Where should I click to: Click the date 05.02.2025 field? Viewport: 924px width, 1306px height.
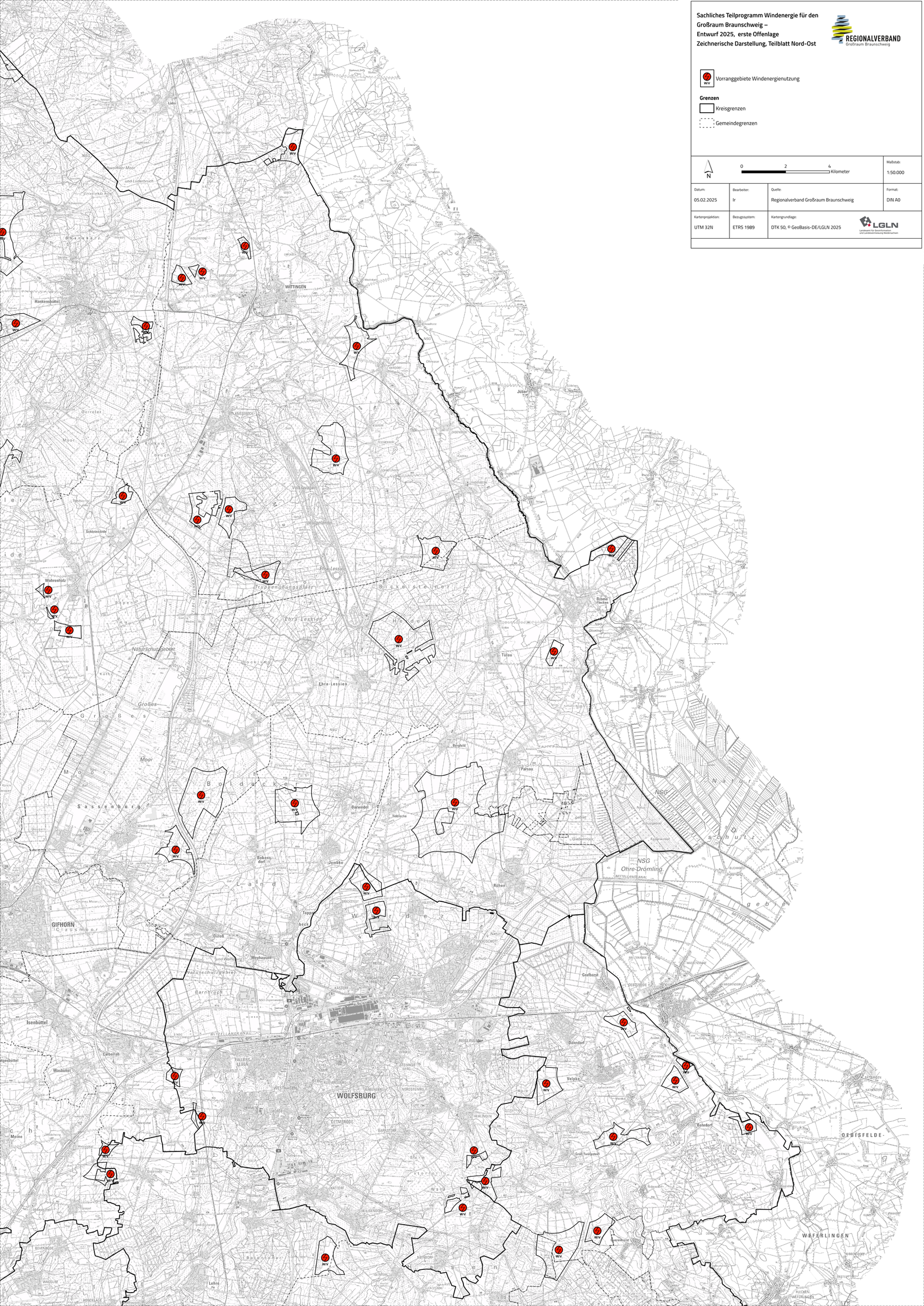pyautogui.click(x=705, y=200)
